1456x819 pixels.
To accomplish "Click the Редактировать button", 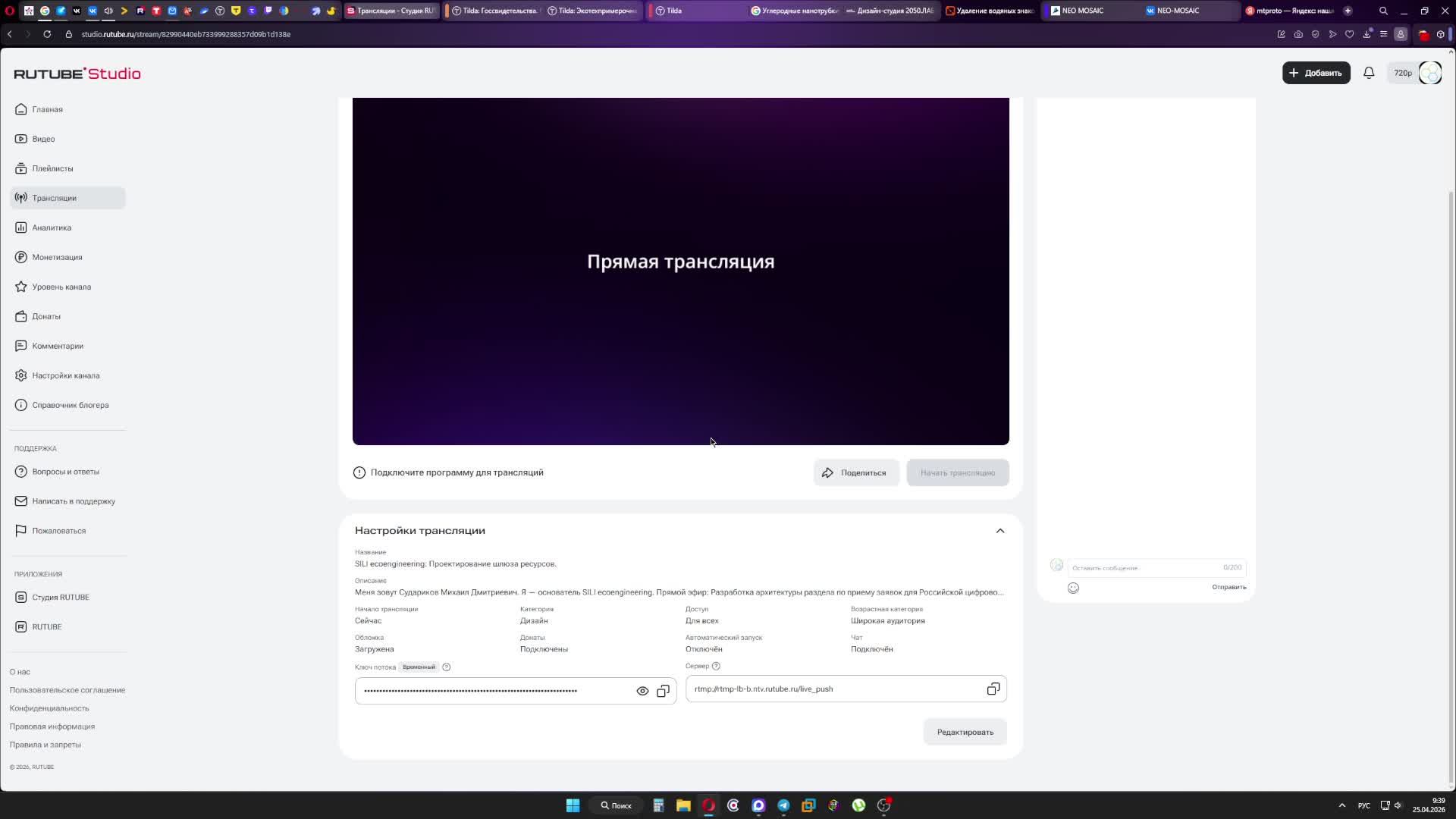I will click(x=965, y=731).
